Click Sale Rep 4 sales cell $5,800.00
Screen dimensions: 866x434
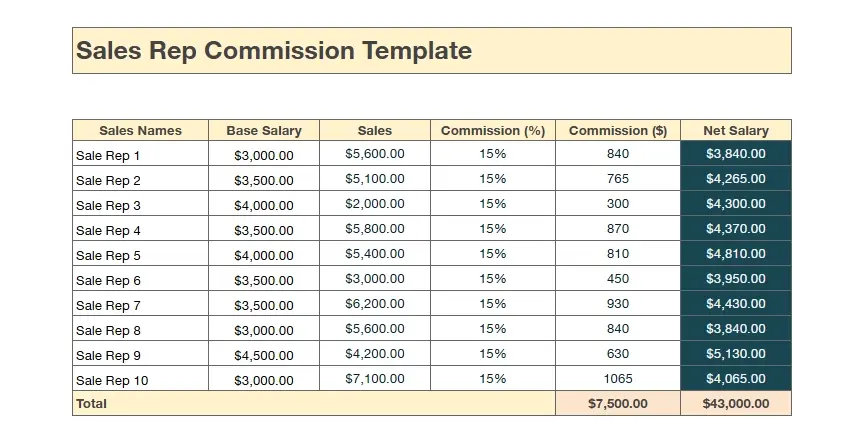pos(374,229)
